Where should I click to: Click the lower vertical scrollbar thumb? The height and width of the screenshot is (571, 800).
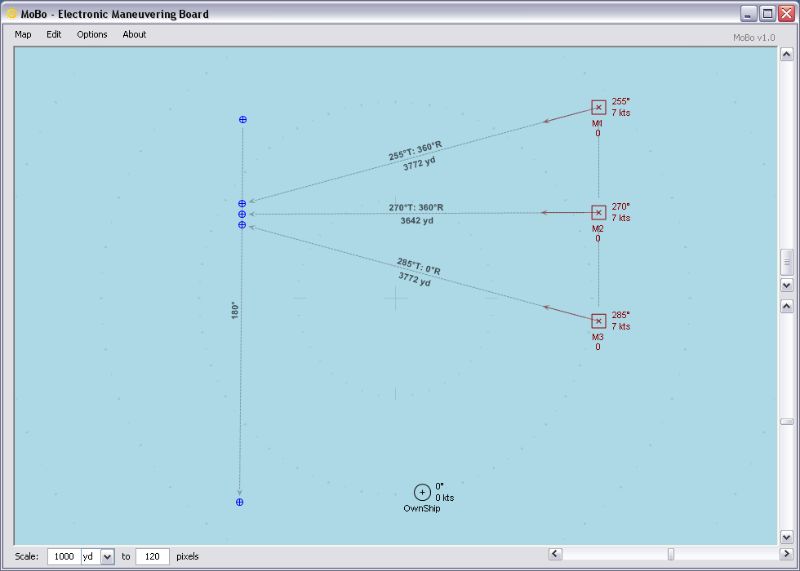787,421
